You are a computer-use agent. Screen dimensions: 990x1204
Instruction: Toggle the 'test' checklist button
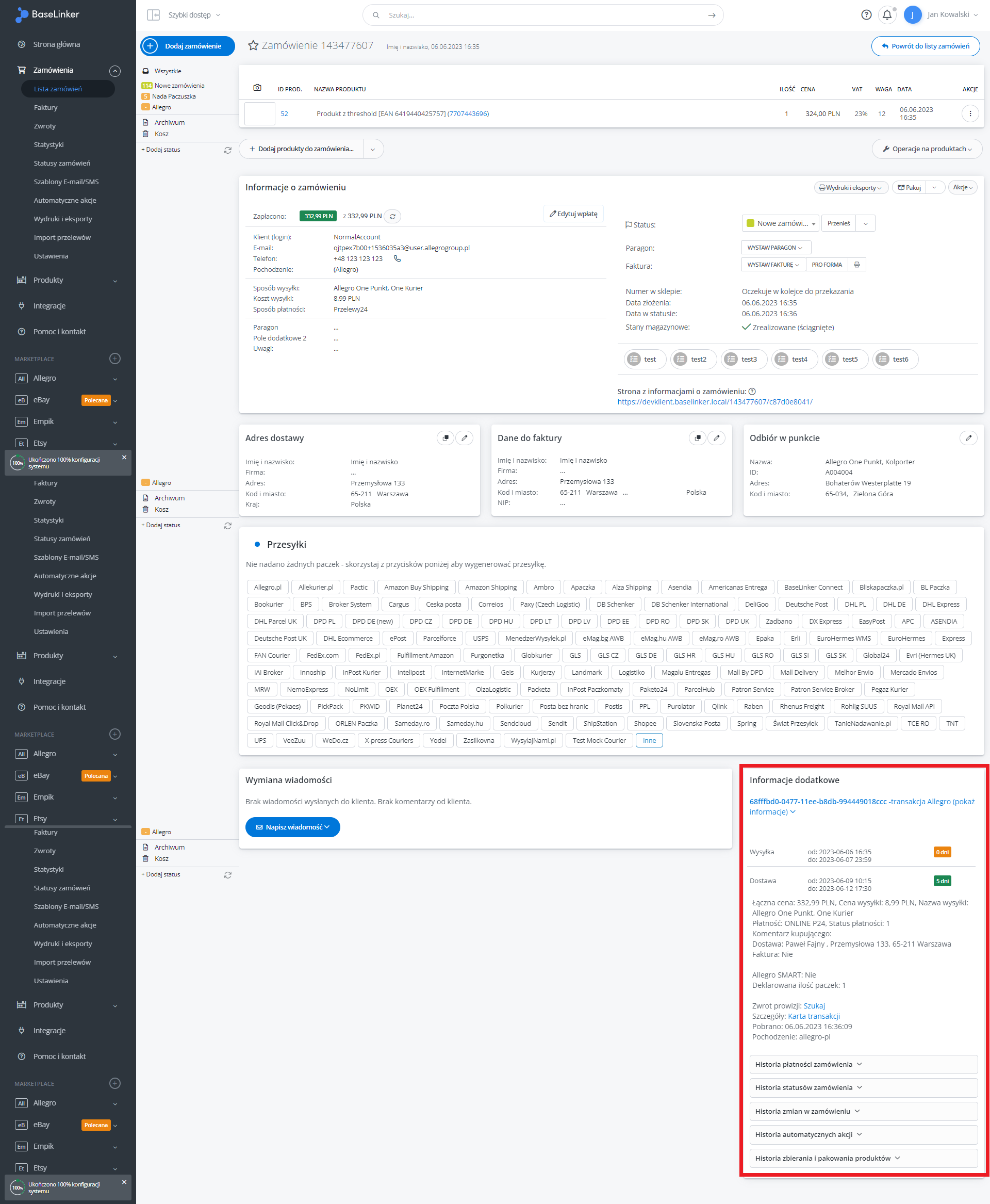tap(645, 359)
